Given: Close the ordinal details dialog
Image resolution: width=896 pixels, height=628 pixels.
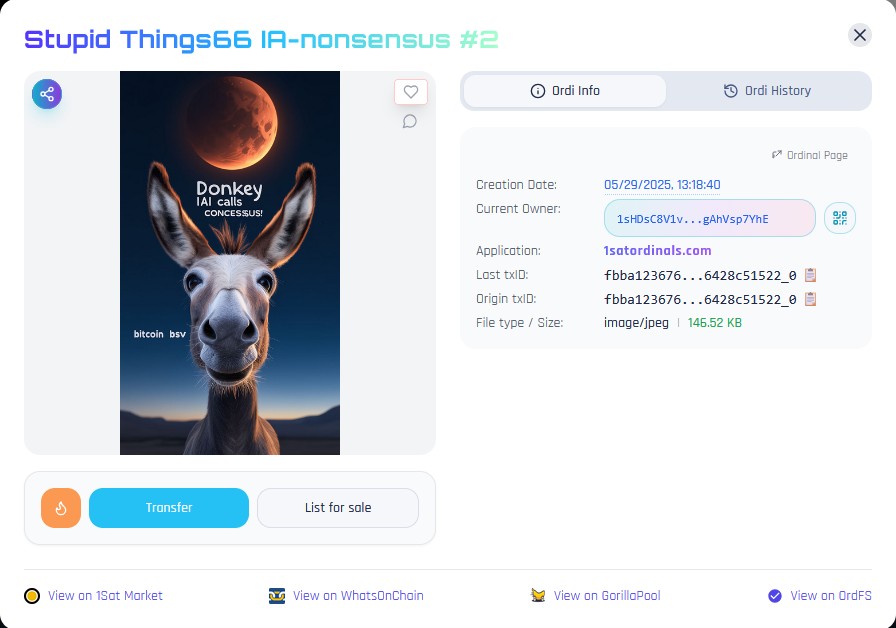Looking at the screenshot, I should point(859,35).
